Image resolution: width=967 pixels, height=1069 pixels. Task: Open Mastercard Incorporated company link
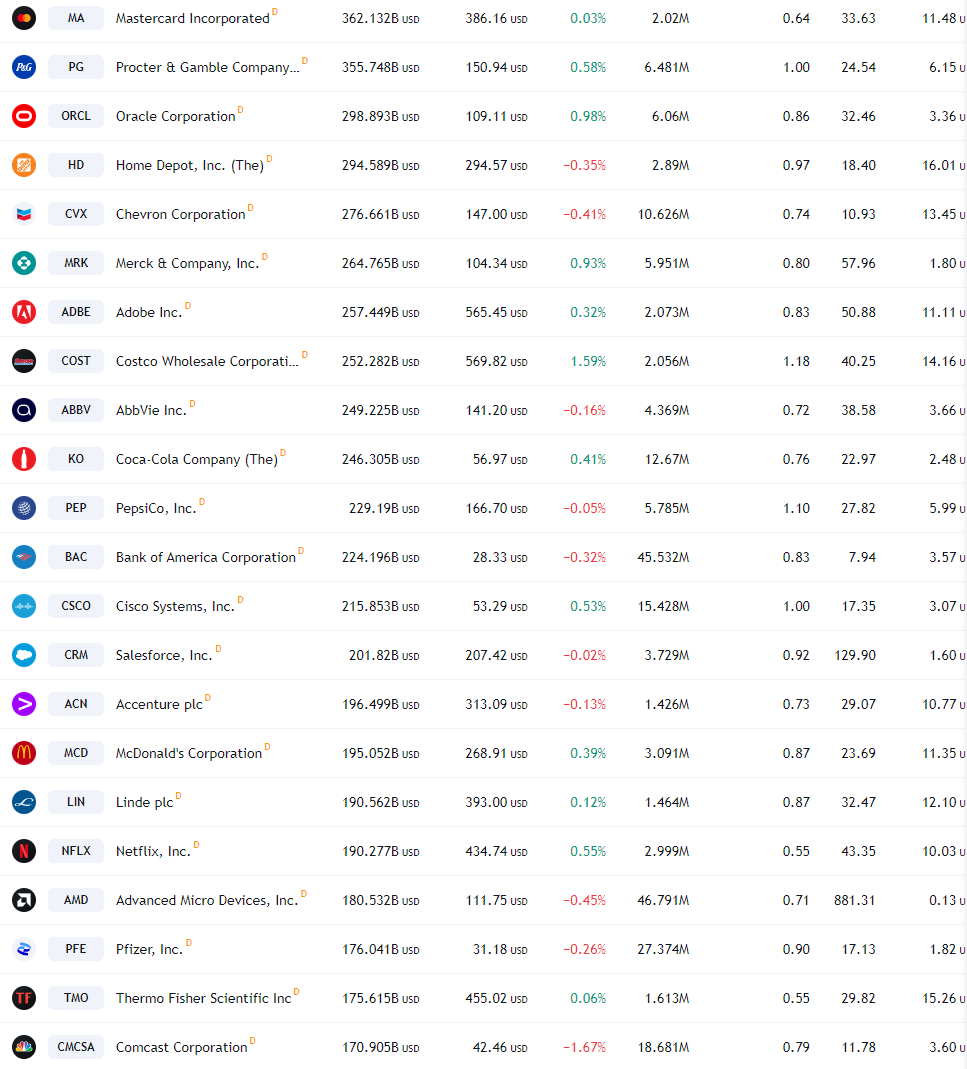(193, 18)
